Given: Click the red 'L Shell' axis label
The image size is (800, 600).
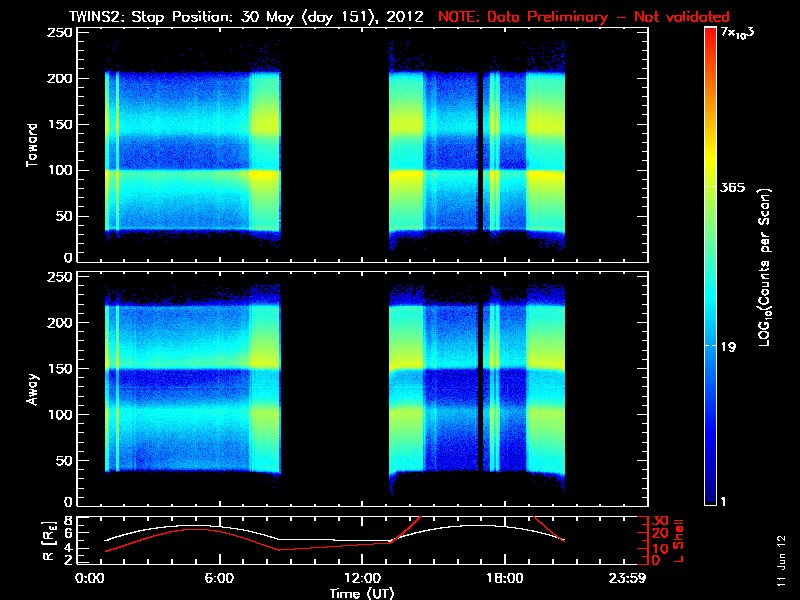Looking at the screenshot, I should [678, 541].
